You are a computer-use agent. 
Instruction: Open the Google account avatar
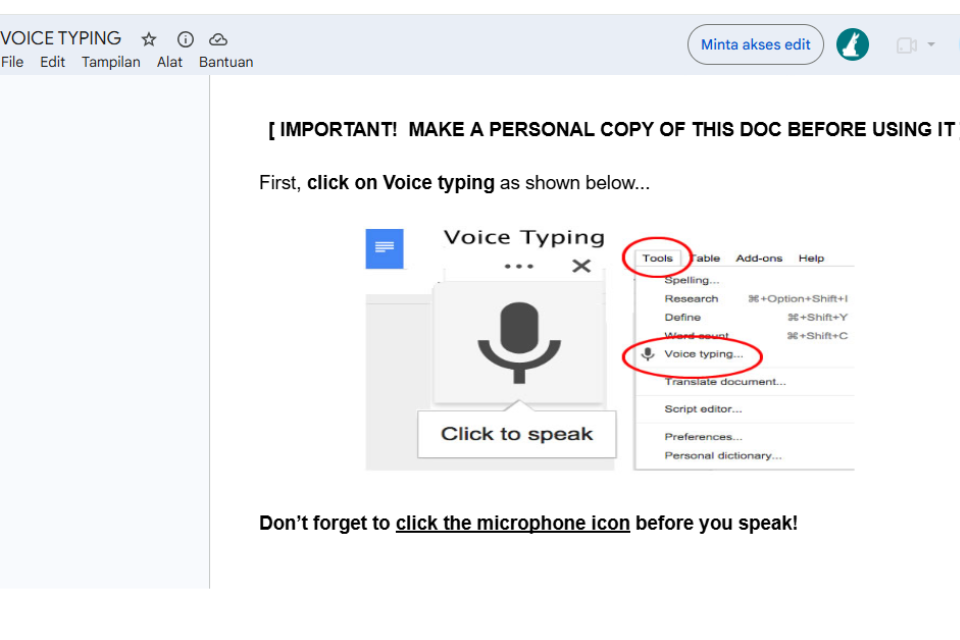pos(852,45)
